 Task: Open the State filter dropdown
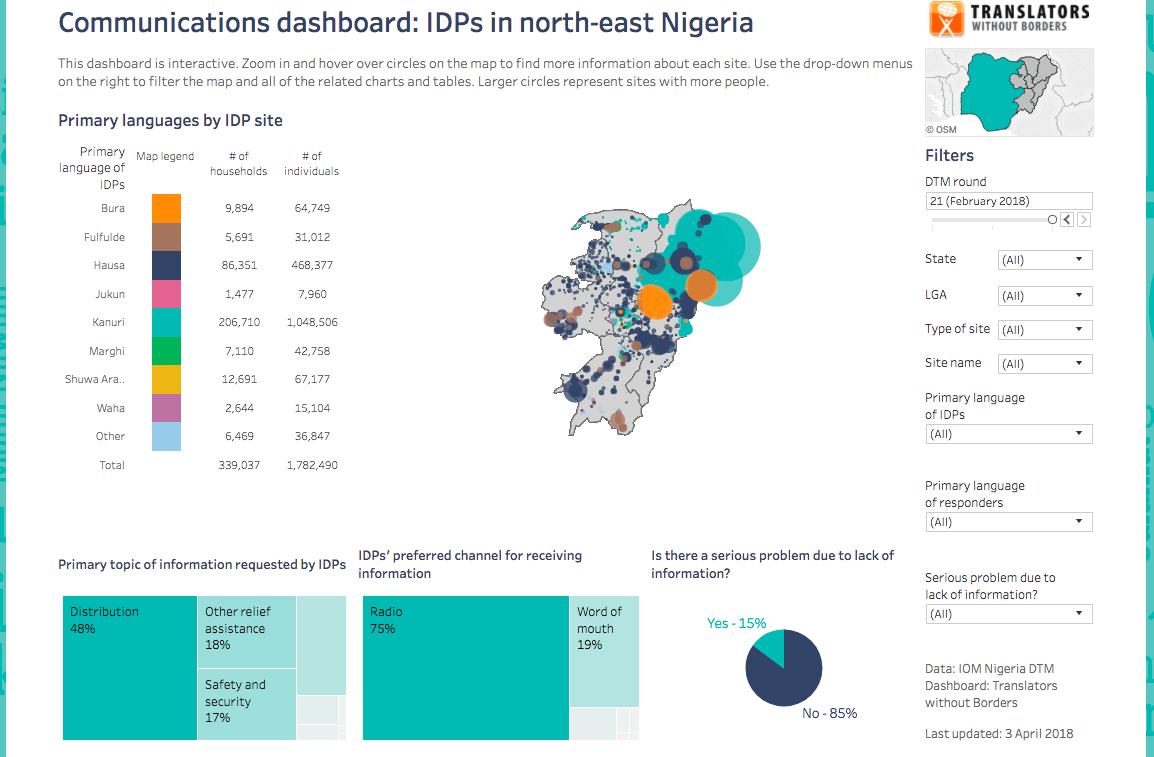(1045, 260)
